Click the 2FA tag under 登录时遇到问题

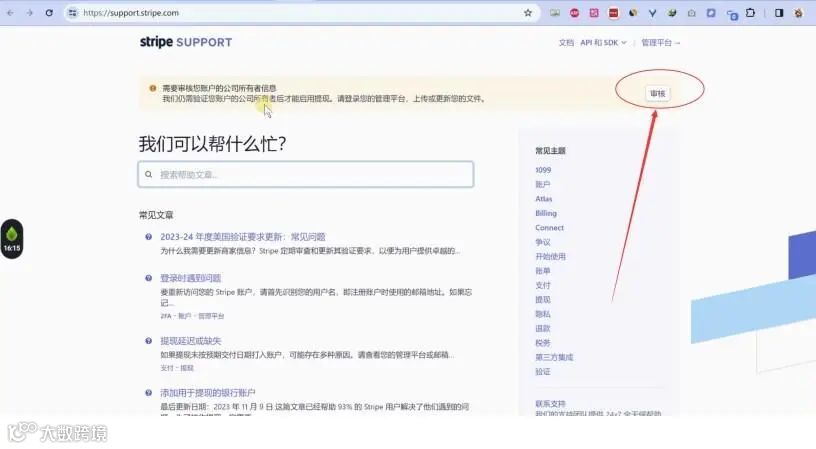coord(166,316)
